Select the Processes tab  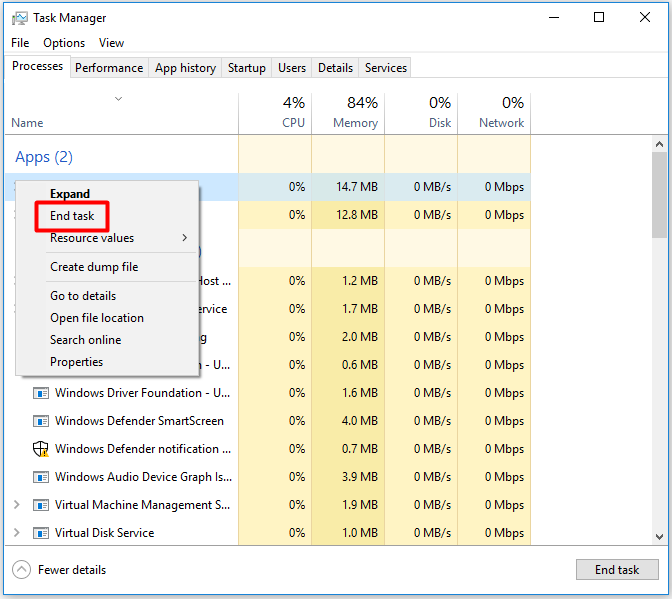37,66
